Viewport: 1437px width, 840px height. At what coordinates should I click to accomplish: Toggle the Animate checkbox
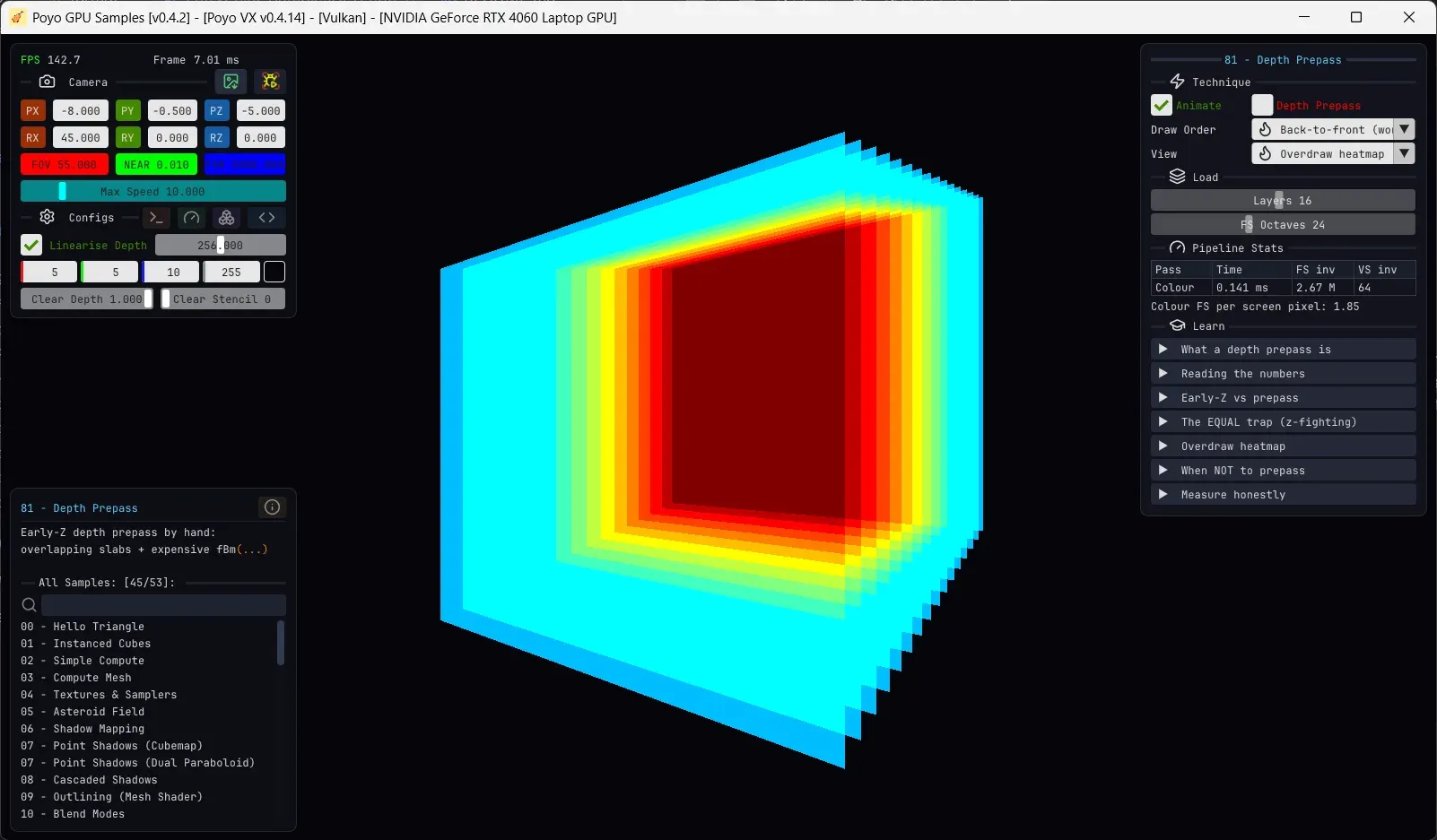coord(1162,105)
